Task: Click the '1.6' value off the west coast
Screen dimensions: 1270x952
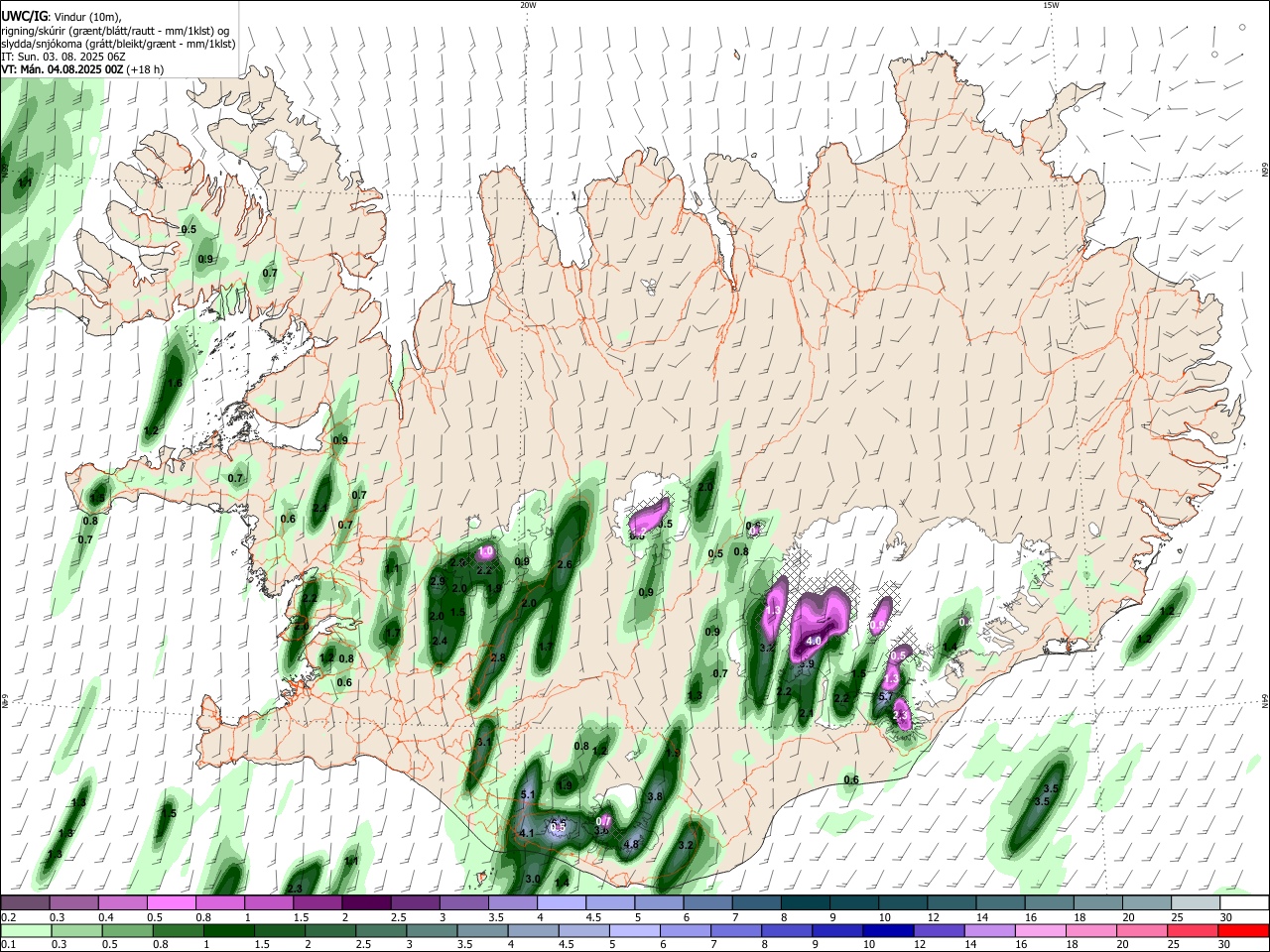Action: tap(176, 383)
